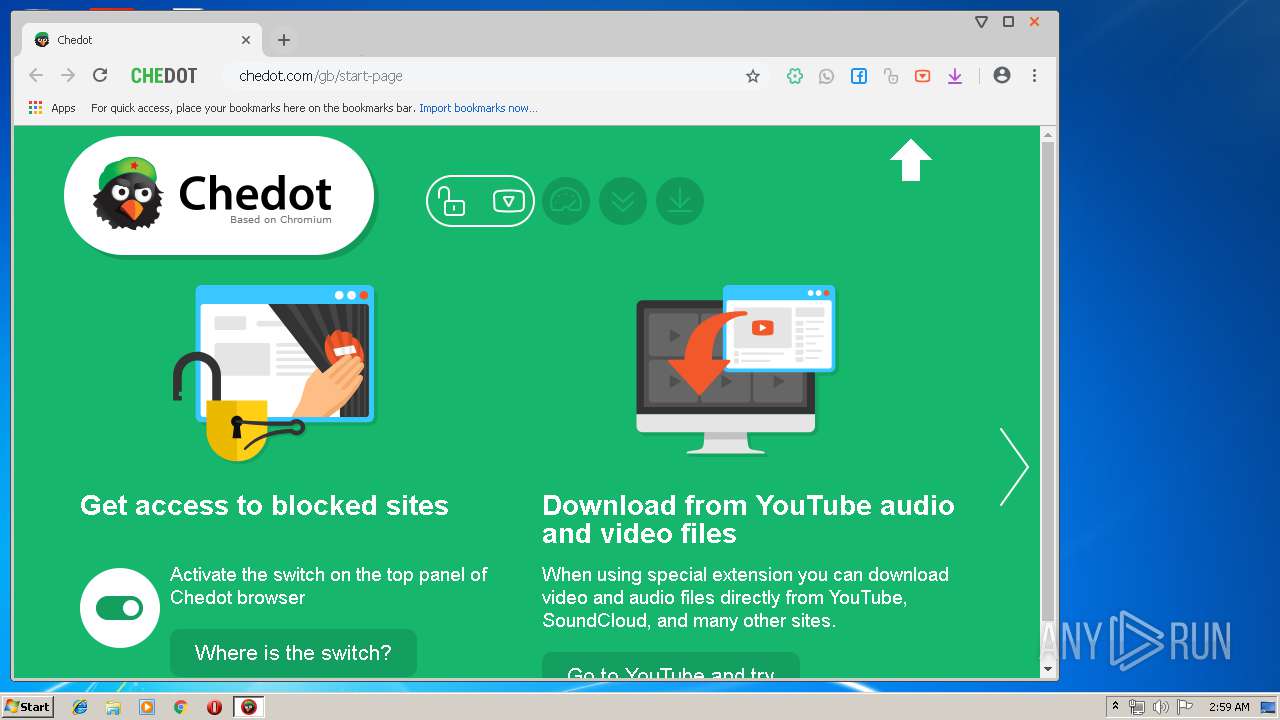1280x720 pixels.
Task: Click the red YouTube downloader toolbar icon
Action: tap(923, 76)
